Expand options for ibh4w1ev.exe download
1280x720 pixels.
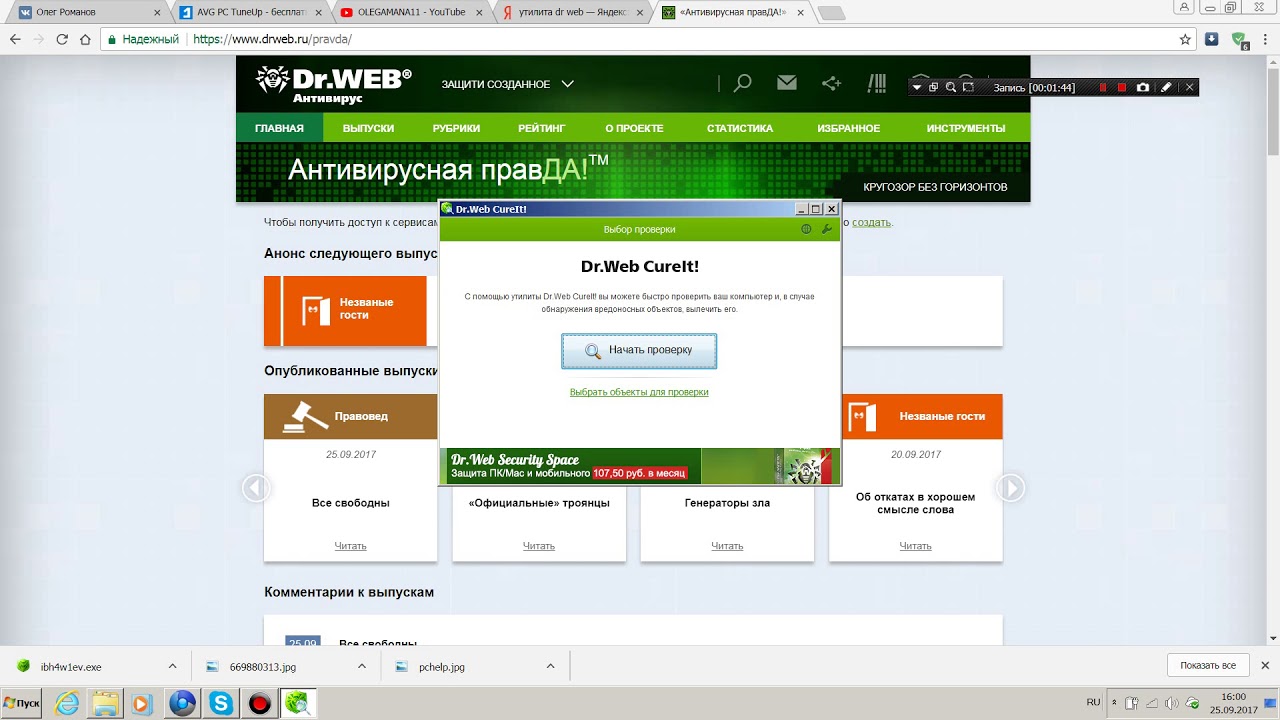coord(172,666)
